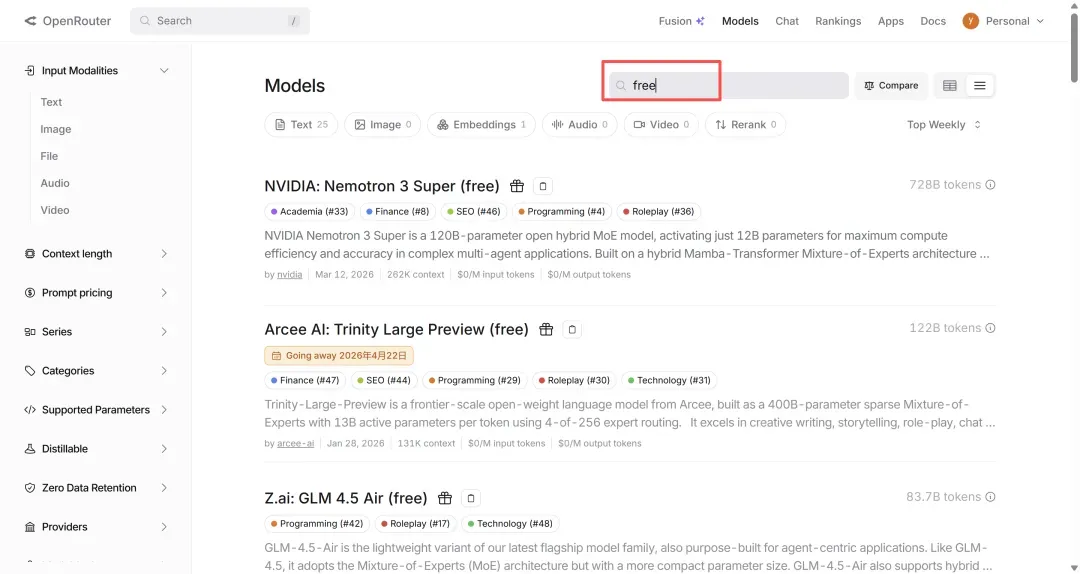This screenshot has height=574, width=1080.
Task: Select the Audio 0 output tab
Action: (x=579, y=125)
